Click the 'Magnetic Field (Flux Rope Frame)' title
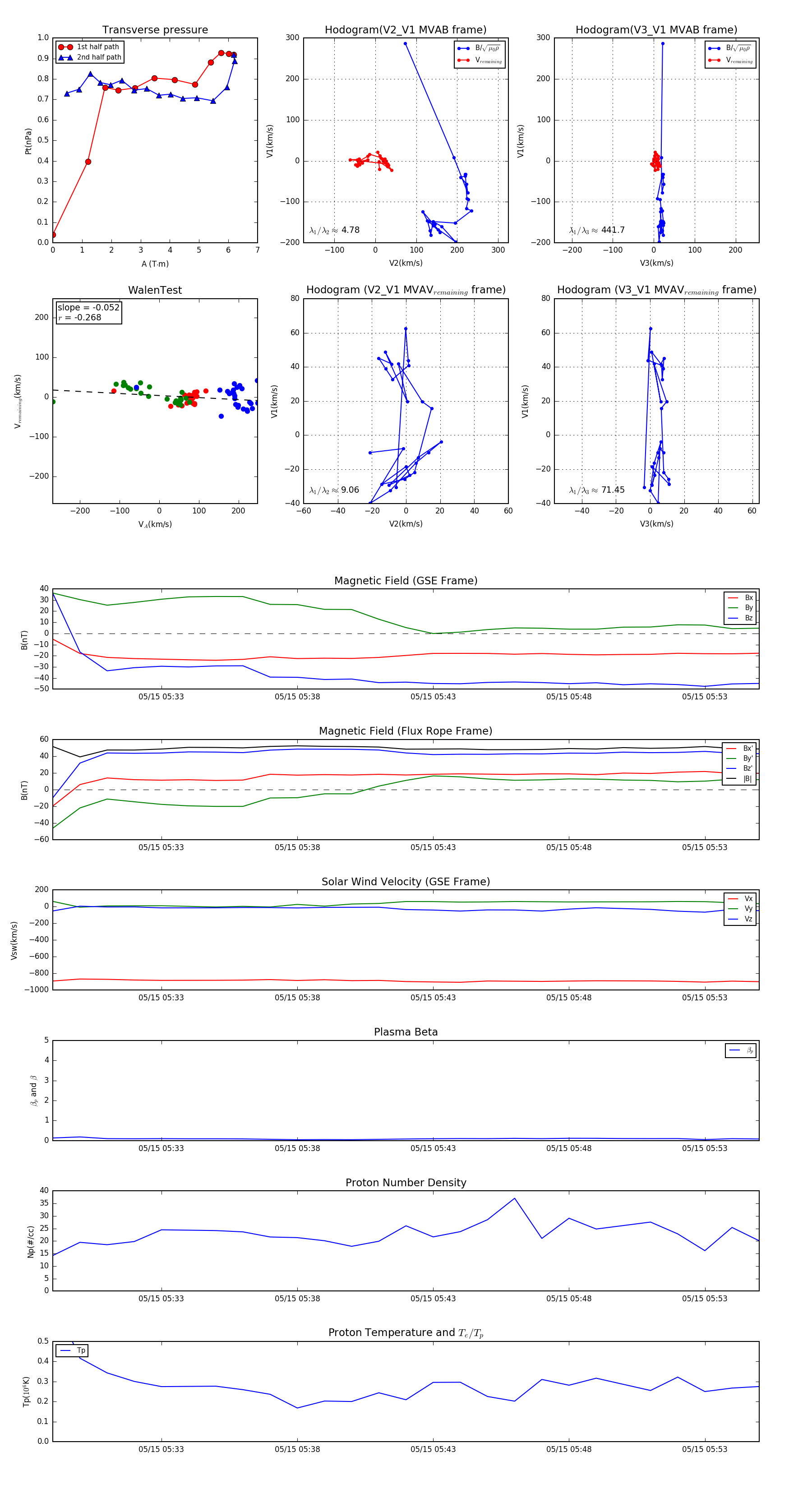The image size is (812, 1489). 406,731
